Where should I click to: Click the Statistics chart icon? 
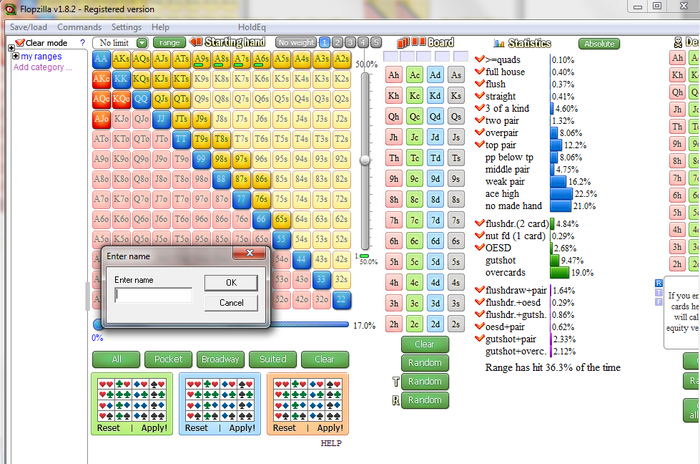tap(499, 43)
